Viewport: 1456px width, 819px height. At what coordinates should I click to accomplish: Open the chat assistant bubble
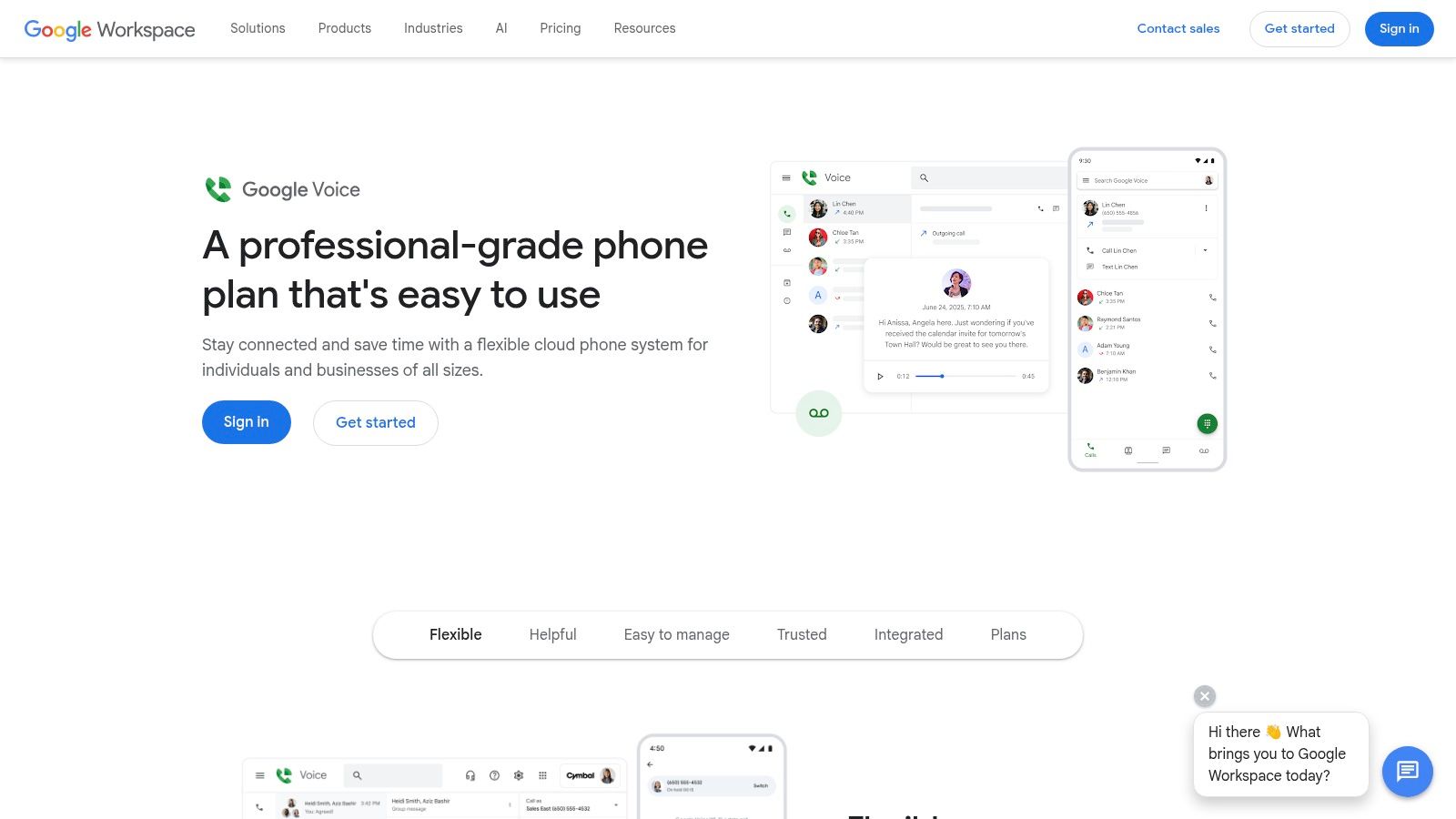click(x=1407, y=772)
